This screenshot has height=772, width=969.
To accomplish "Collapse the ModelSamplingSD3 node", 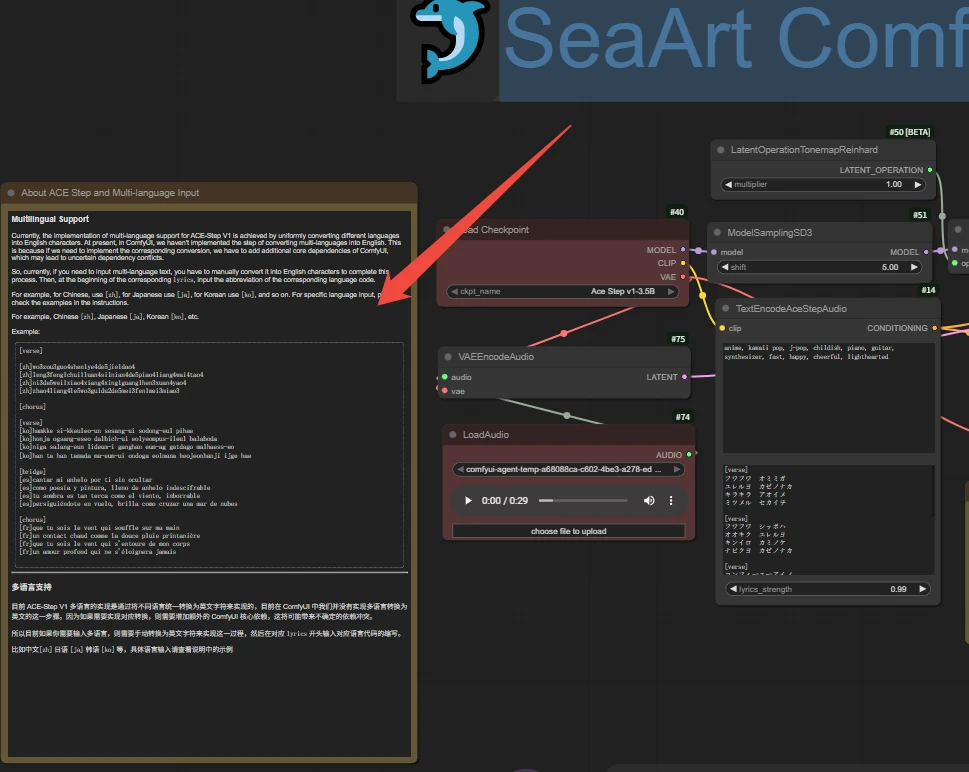I will [x=717, y=233].
